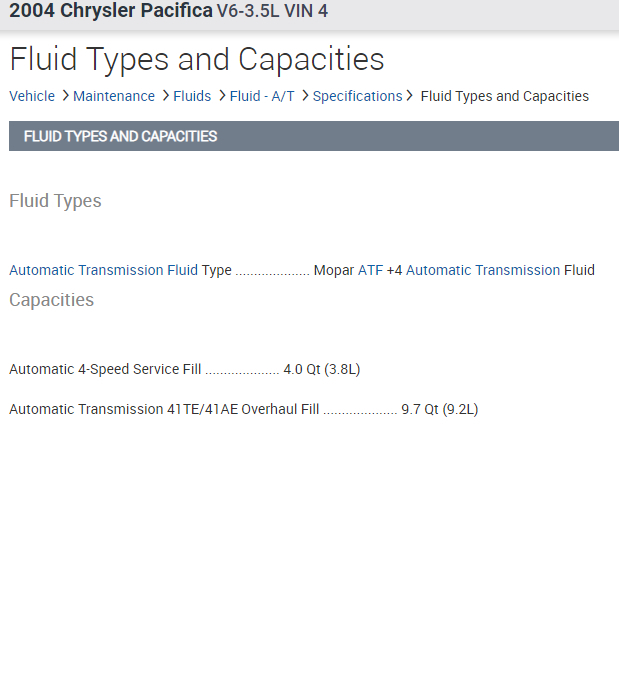Image resolution: width=619 pixels, height=681 pixels.
Task: Open the Automatic Transmission Fluid Type link
Action: 103,270
